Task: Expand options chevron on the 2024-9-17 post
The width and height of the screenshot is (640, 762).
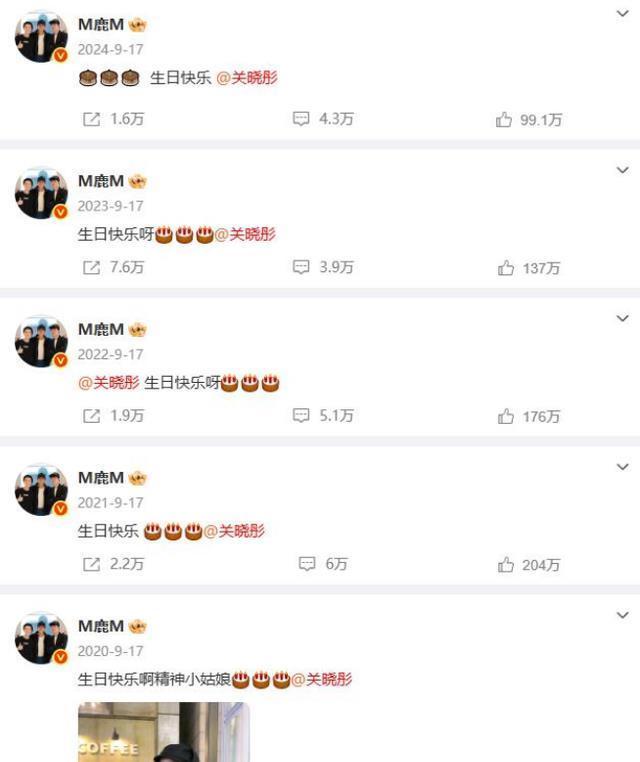Action: pos(623,14)
